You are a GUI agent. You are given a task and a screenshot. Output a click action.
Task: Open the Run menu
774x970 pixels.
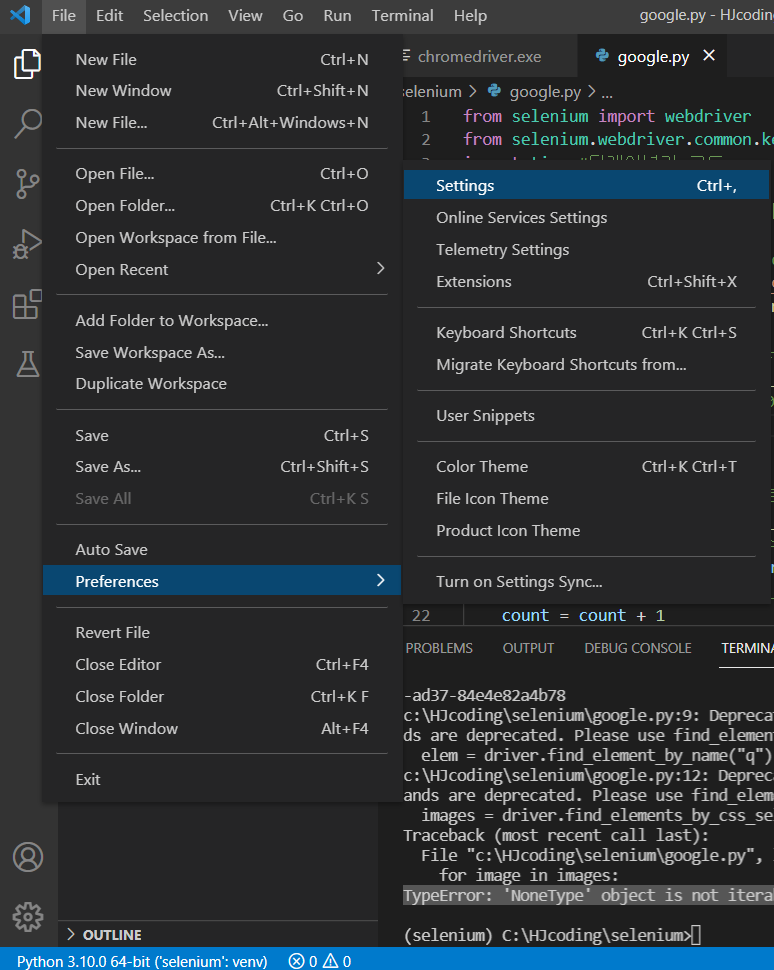[x=337, y=15]
